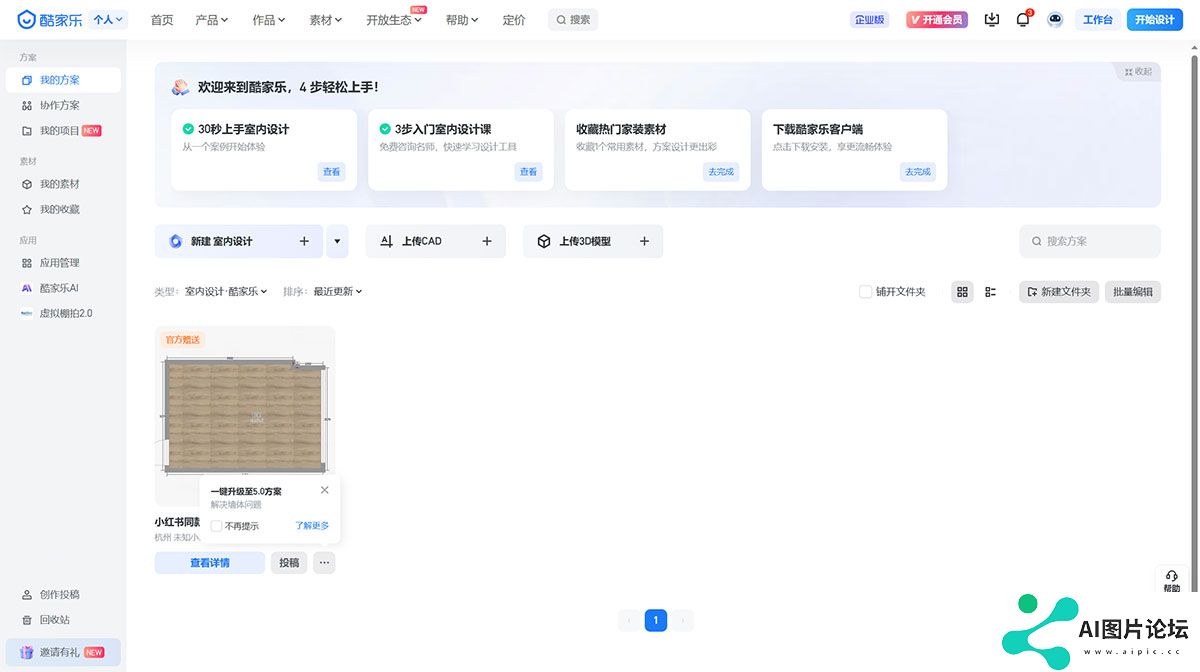
Task: Click the 搜索方案 input field
Action: [x=1090, y=241]
